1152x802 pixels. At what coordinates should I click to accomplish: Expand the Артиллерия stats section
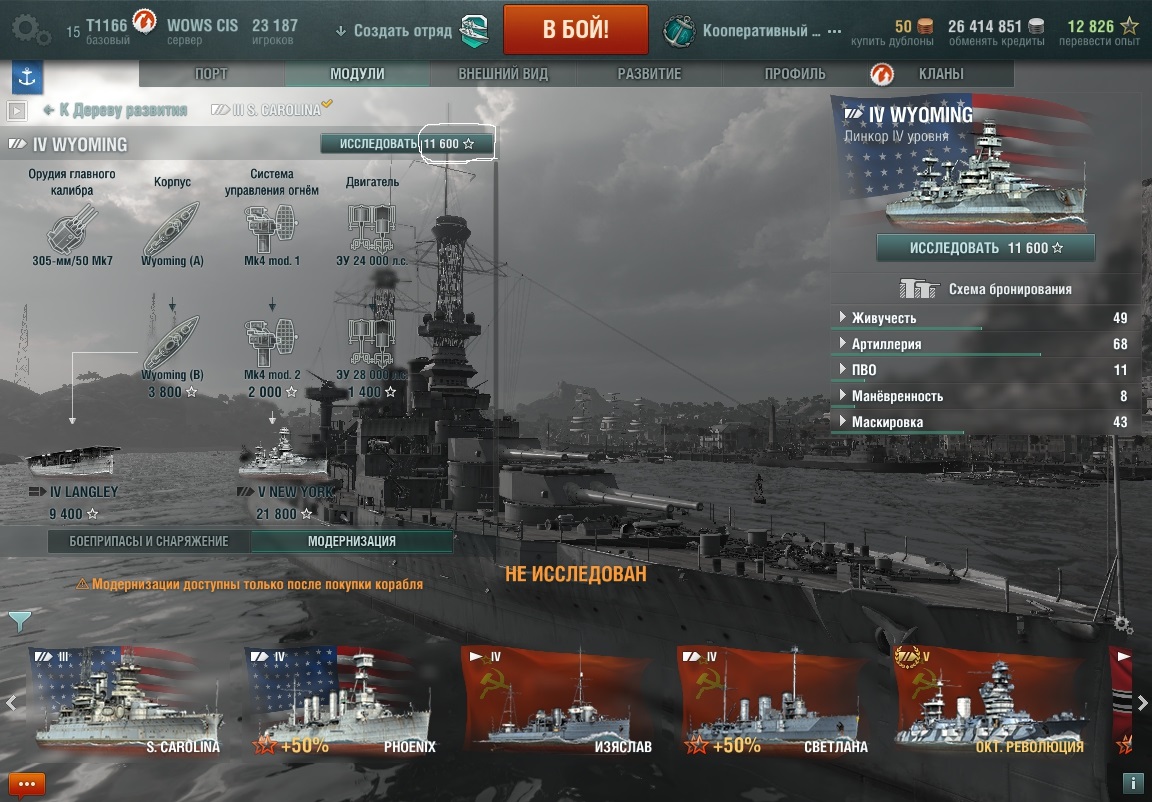(985, 344)
